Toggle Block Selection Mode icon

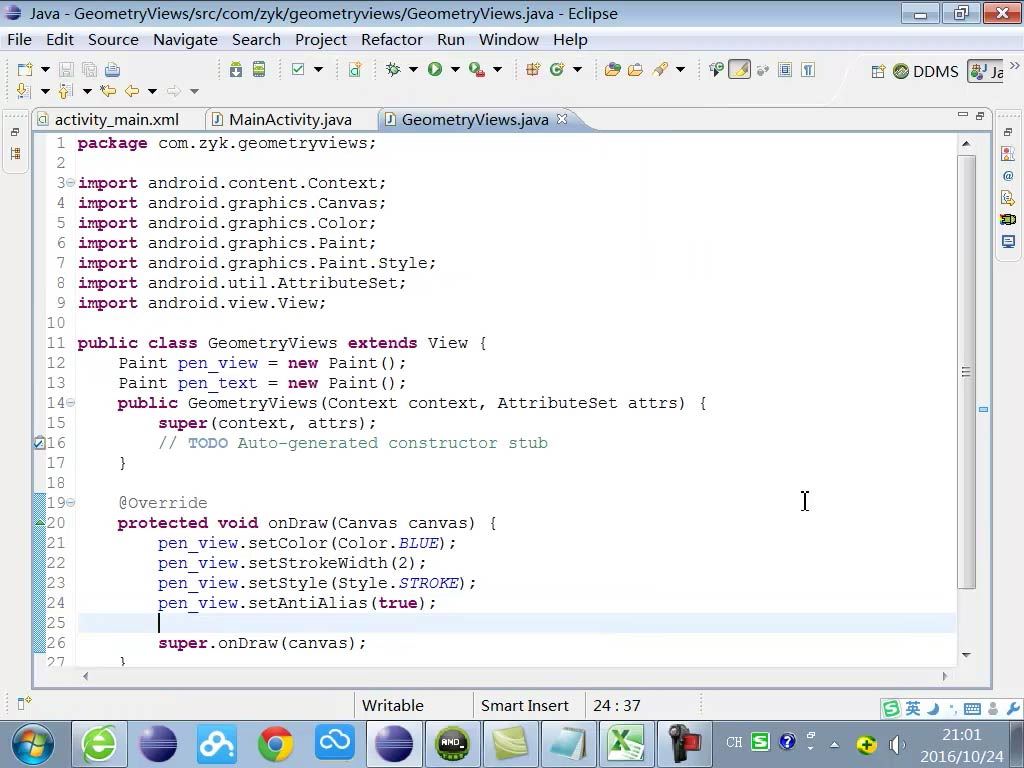pos(785,69)
